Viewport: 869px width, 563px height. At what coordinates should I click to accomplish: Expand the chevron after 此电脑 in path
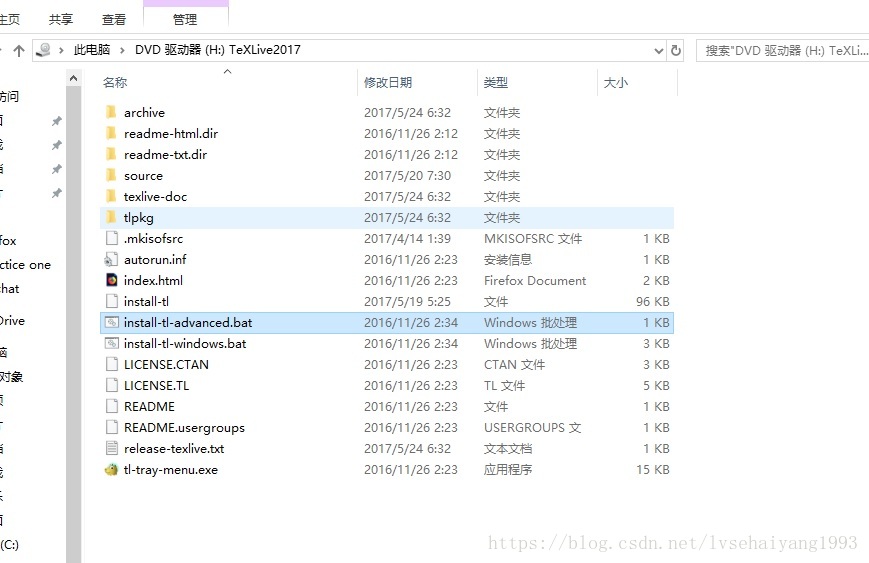coord(122,50)
